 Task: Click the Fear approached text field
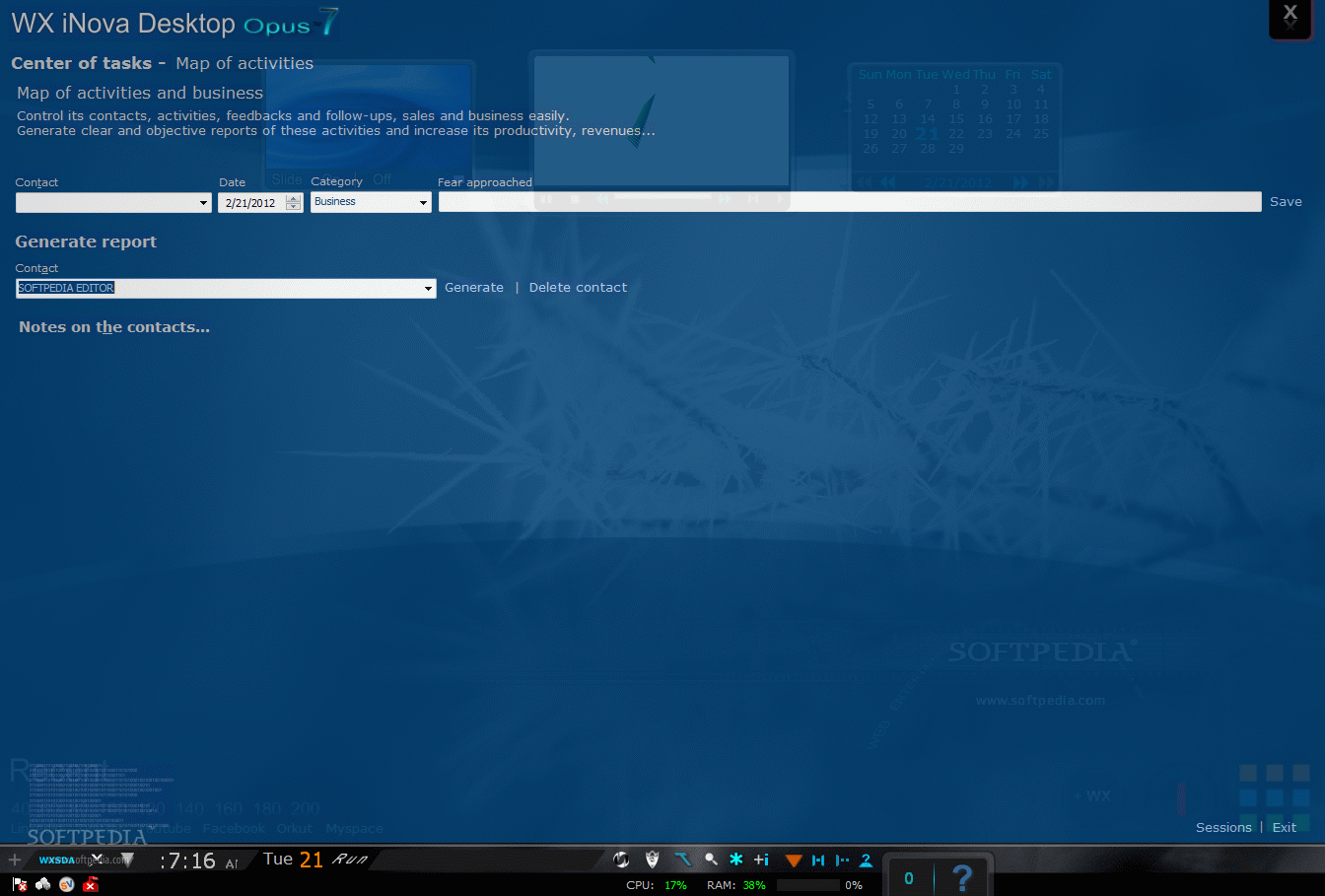pos(850,201)
